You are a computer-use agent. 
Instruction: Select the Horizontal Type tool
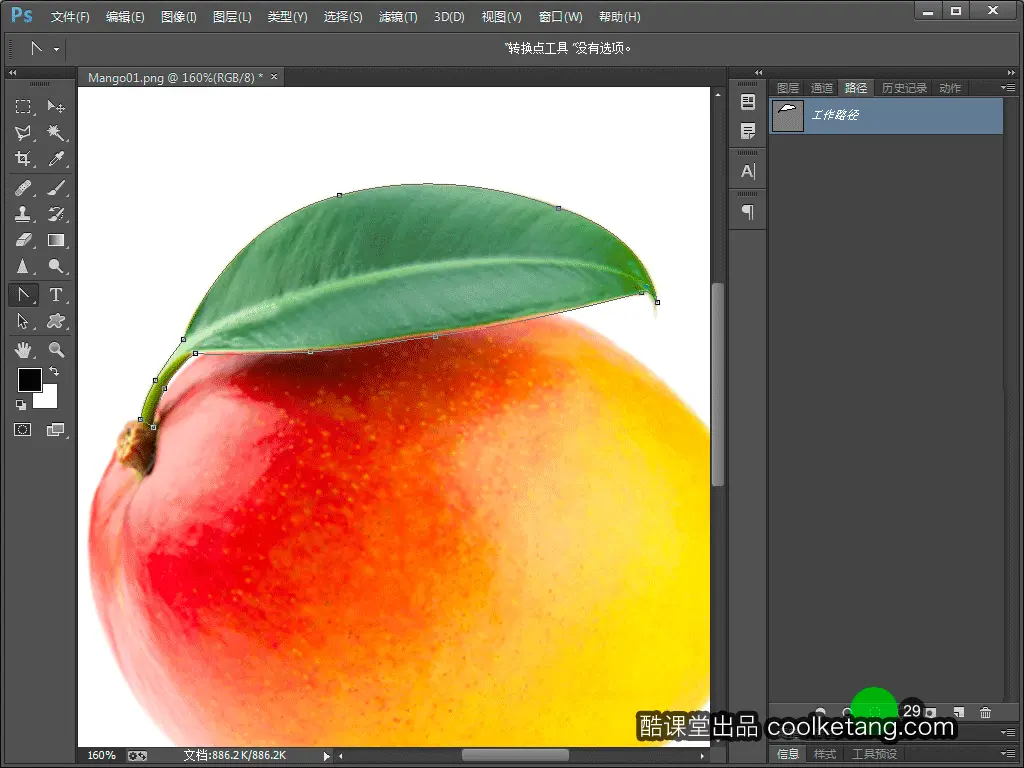pos(56,295)
